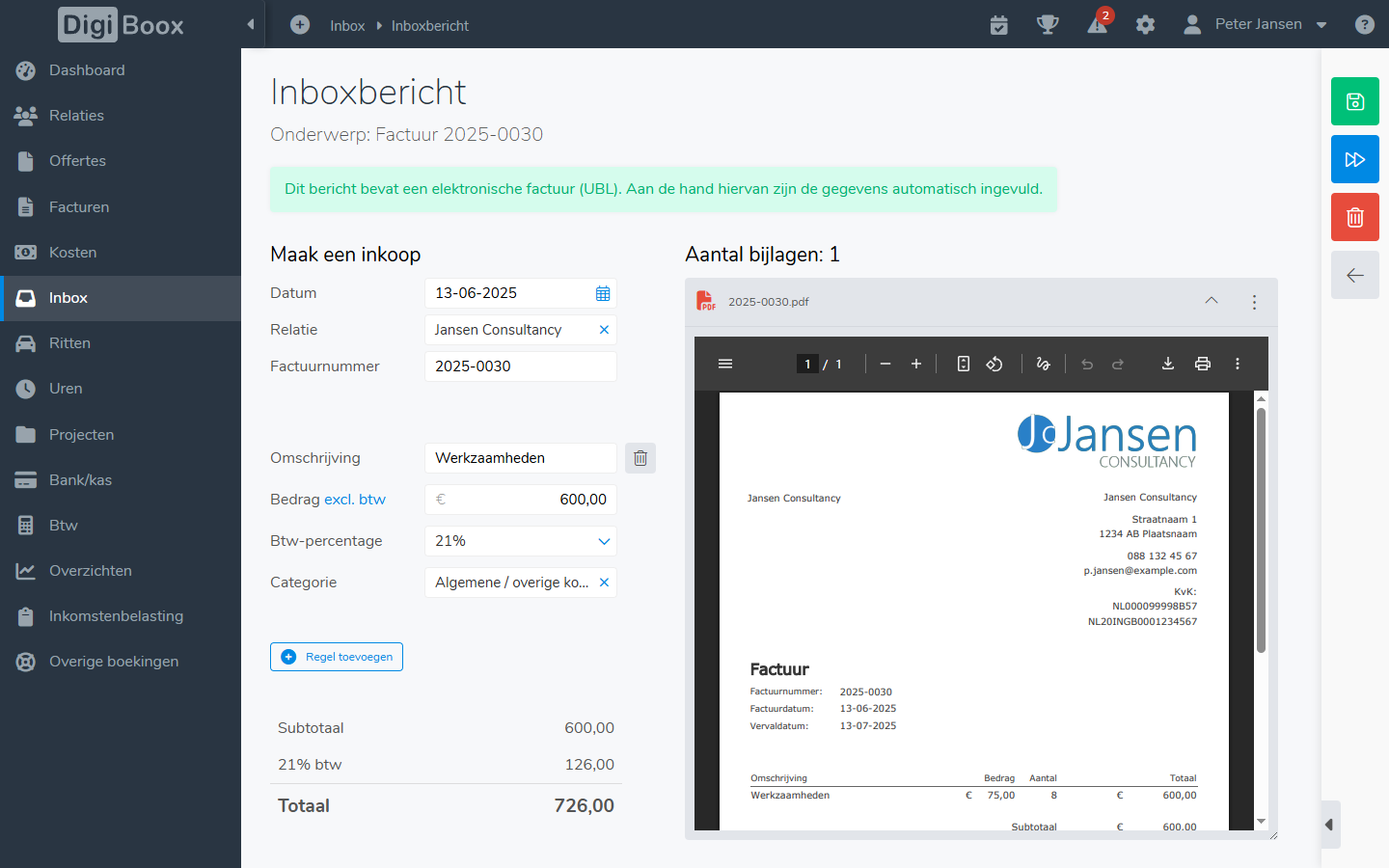Open date picker calendar icon
Viewport: 1389px width, 868px height.
coord(603,293)
